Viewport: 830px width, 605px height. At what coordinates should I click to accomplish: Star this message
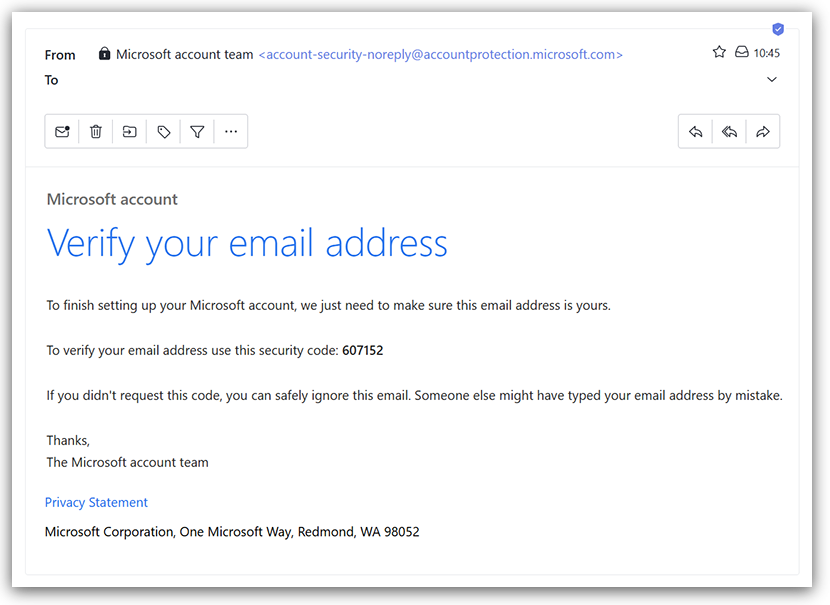point(719,52)
